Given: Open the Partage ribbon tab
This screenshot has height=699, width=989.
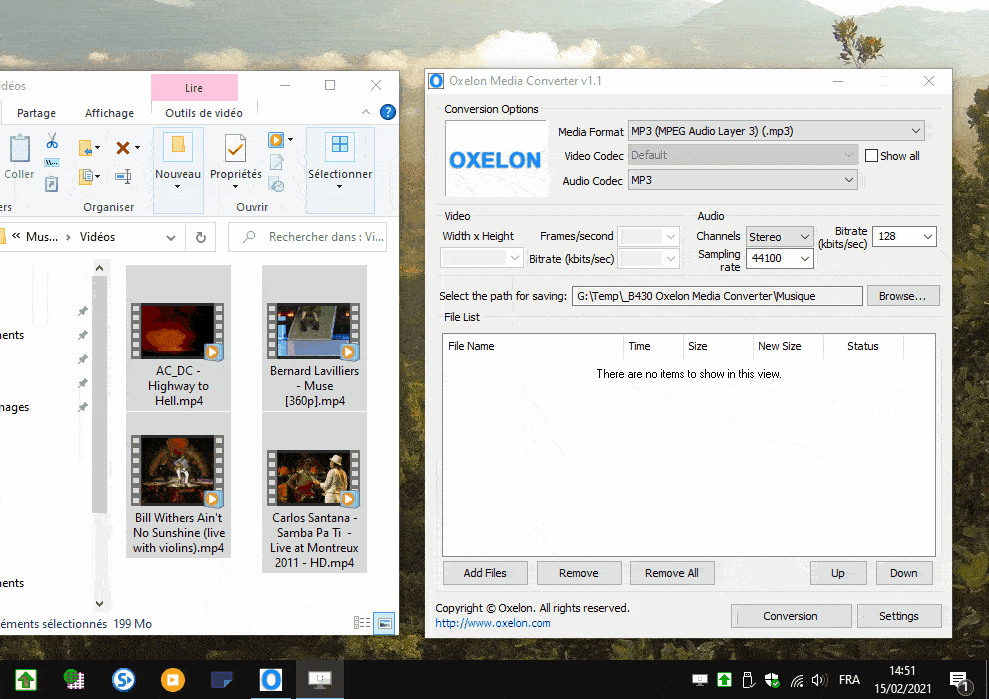Looking at the screenshot, I should click(37, 113).
